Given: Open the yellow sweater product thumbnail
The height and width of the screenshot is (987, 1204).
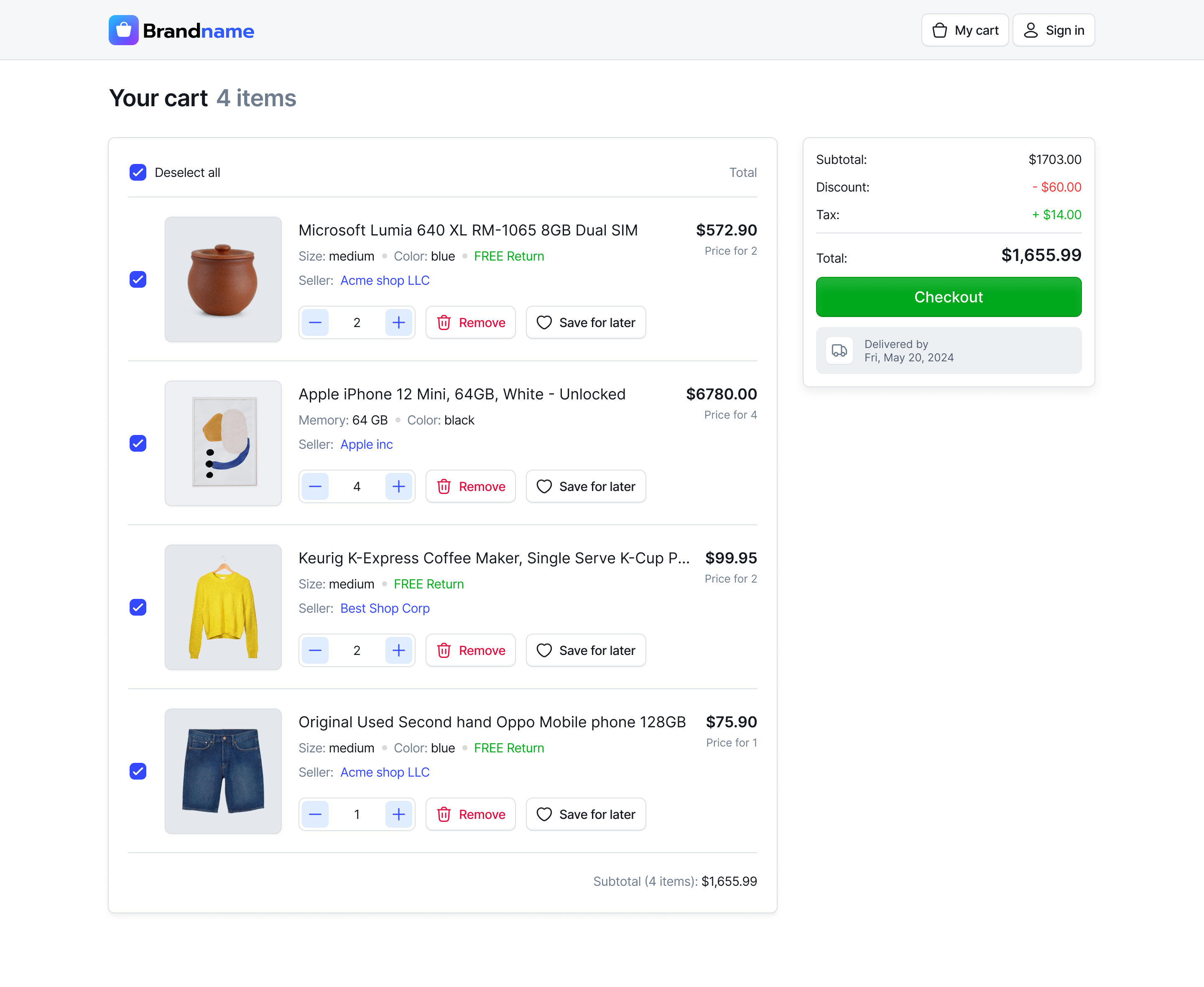Looking at the screenshot, I should point(223,607).
